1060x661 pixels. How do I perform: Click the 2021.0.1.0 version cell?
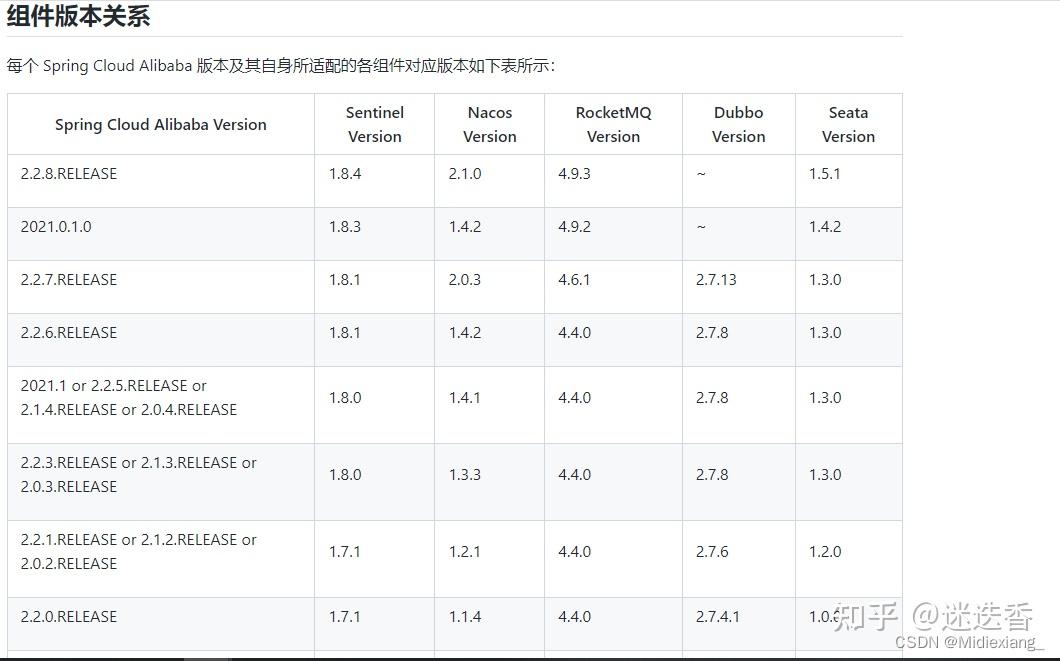pyautogui.click(x=56, y=227)
